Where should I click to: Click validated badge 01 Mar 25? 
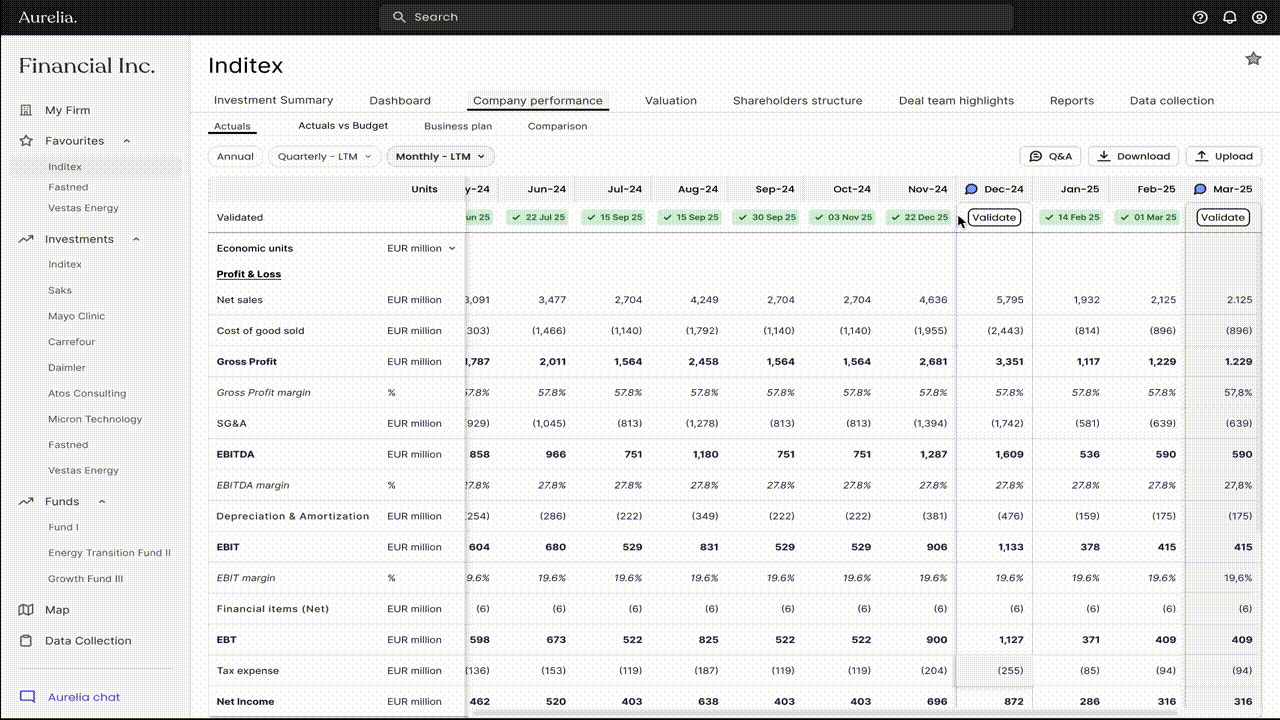pyautogui.click(x=1146, y=217)
